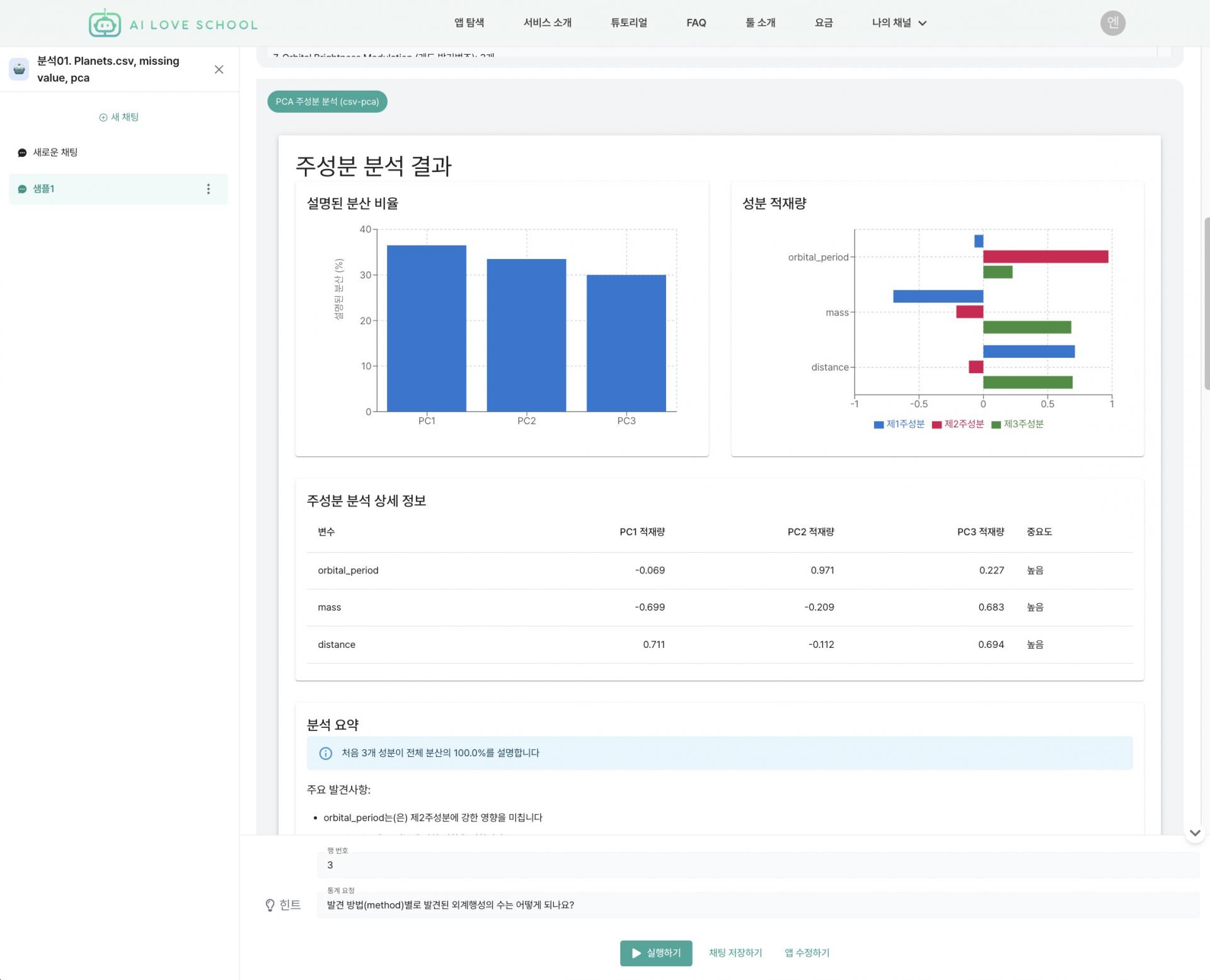Screen dimensions: 1210x980
Task: Click the 새로운 채팅 chat bubble icon
Action: click(x=22, y=153)
